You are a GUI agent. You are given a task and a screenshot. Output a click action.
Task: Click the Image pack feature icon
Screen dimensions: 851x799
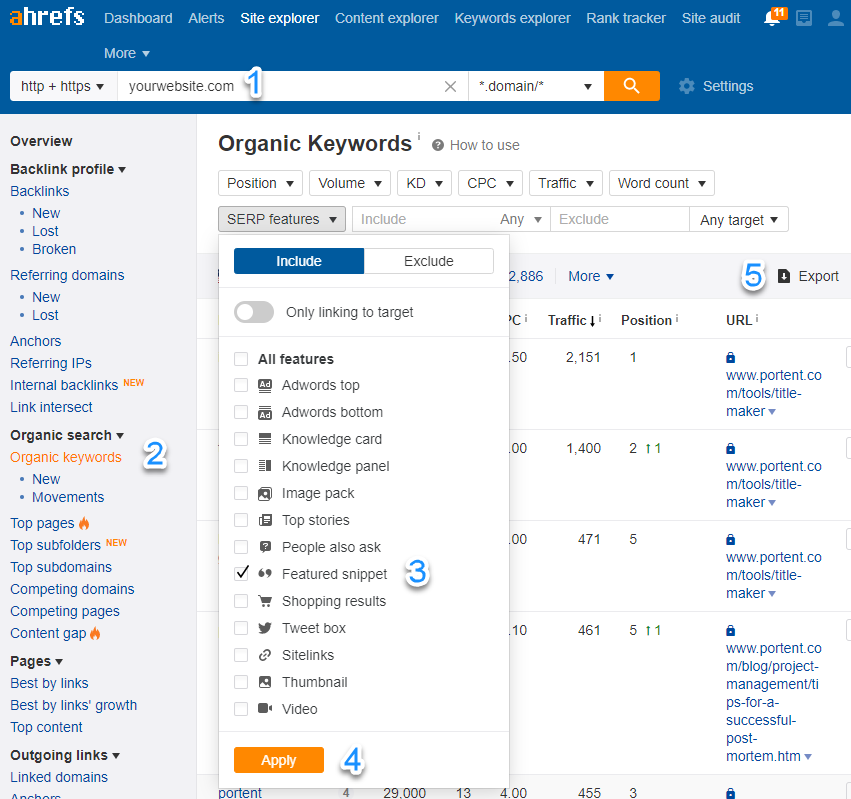point(265,493)
